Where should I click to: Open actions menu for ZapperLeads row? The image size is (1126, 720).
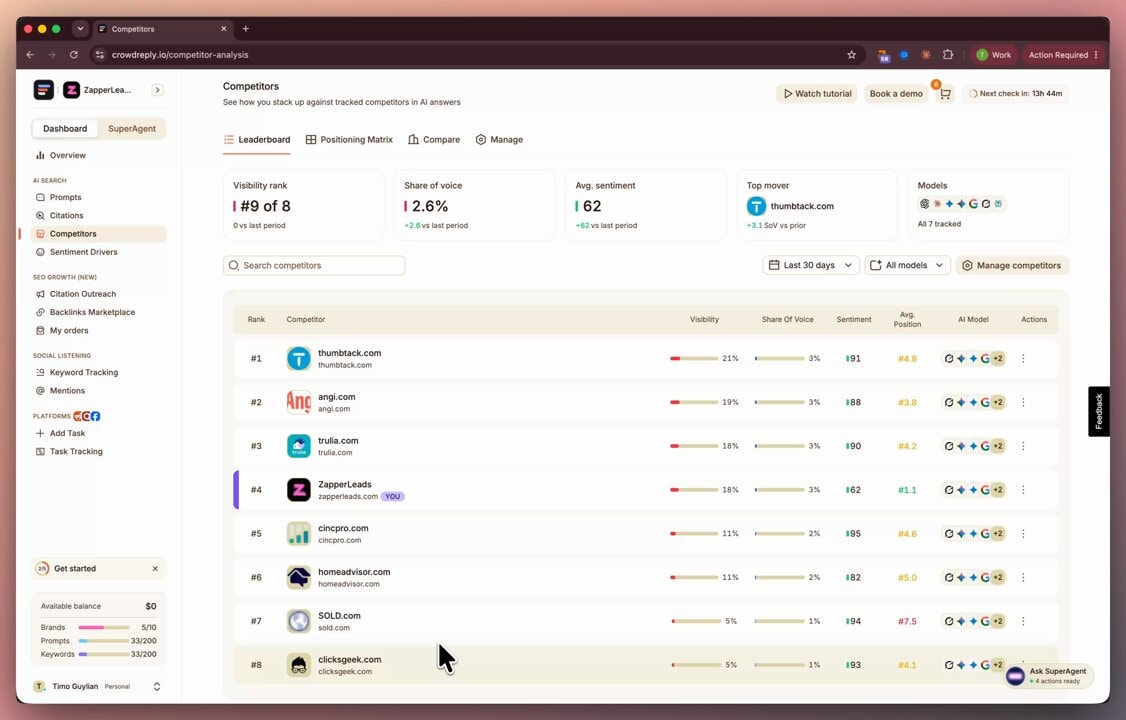pos(1023,490)
